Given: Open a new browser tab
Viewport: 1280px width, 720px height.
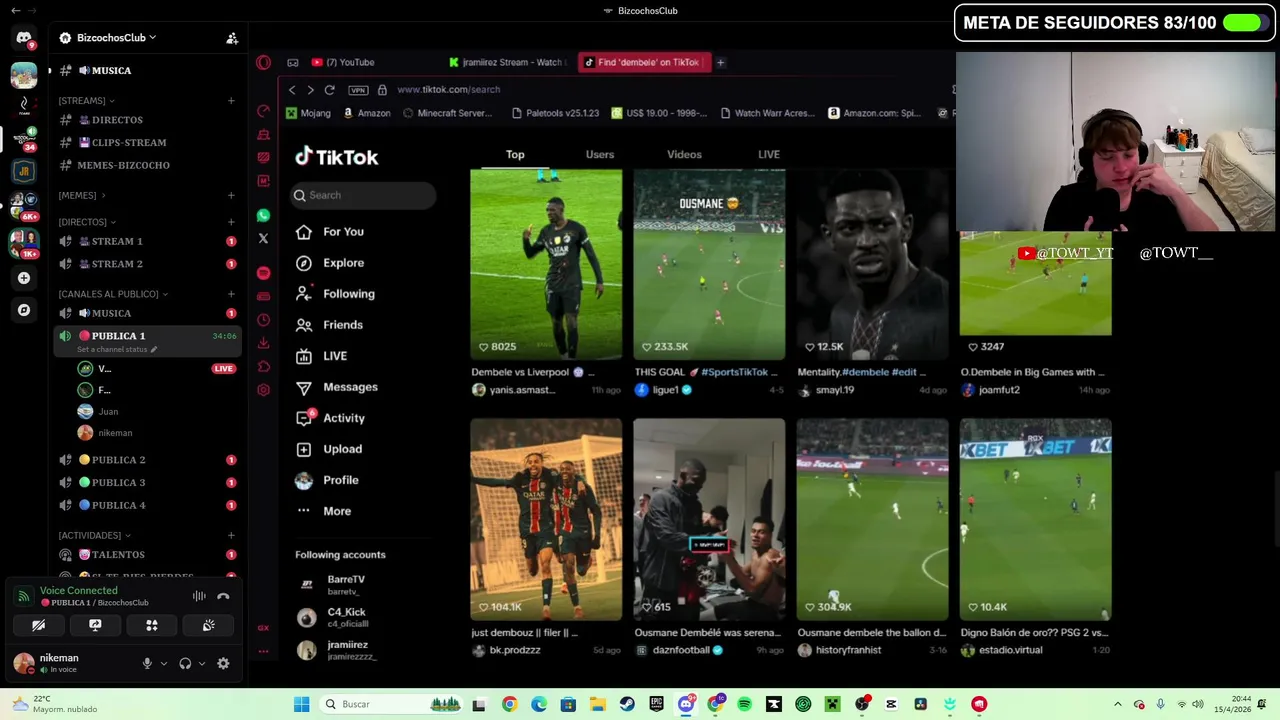Looking at the screenshot, I should pyautogui.click(x=720, y=62).
